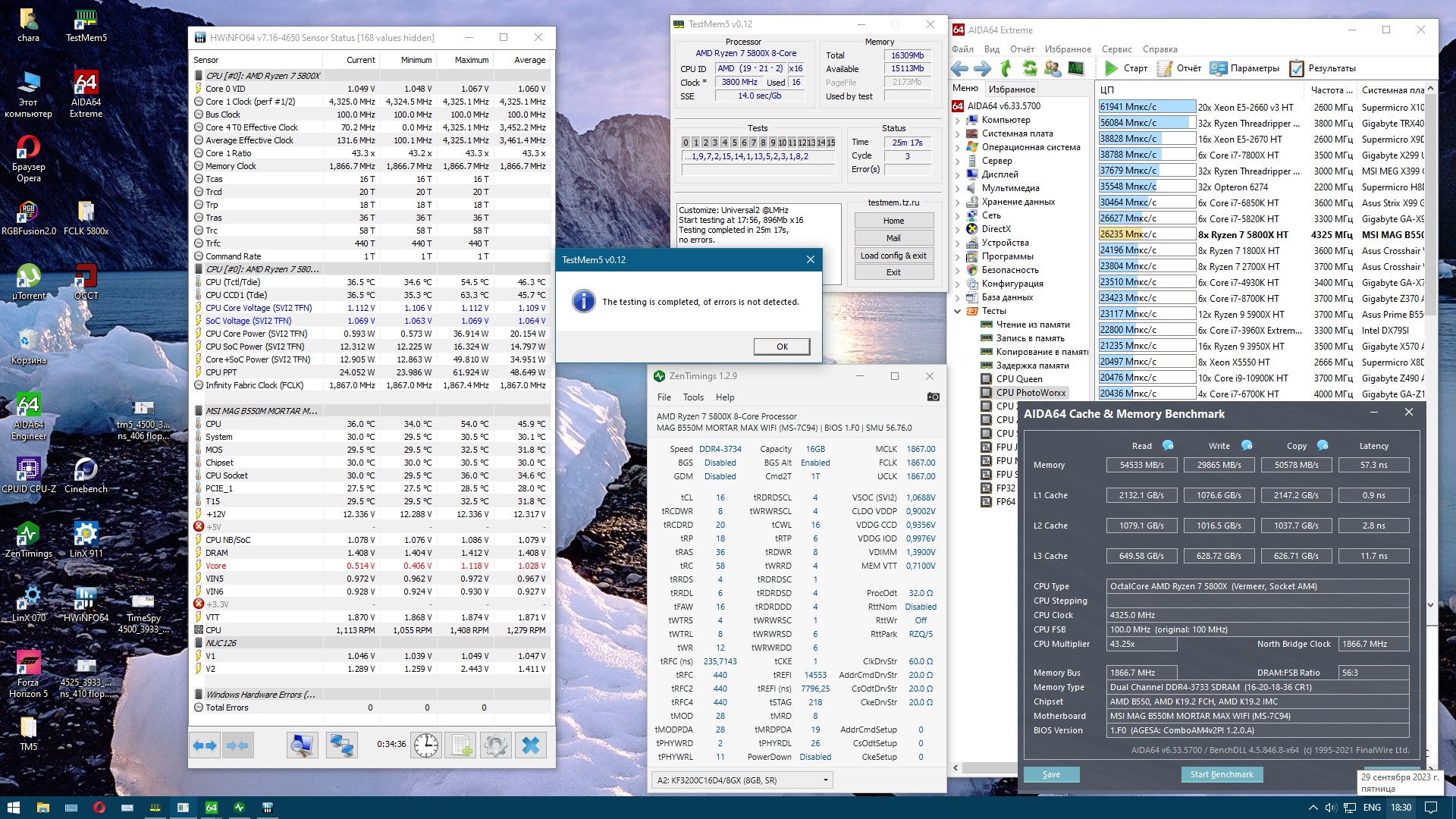Open the Tools menu in ZenTimings

click(693, 397)
